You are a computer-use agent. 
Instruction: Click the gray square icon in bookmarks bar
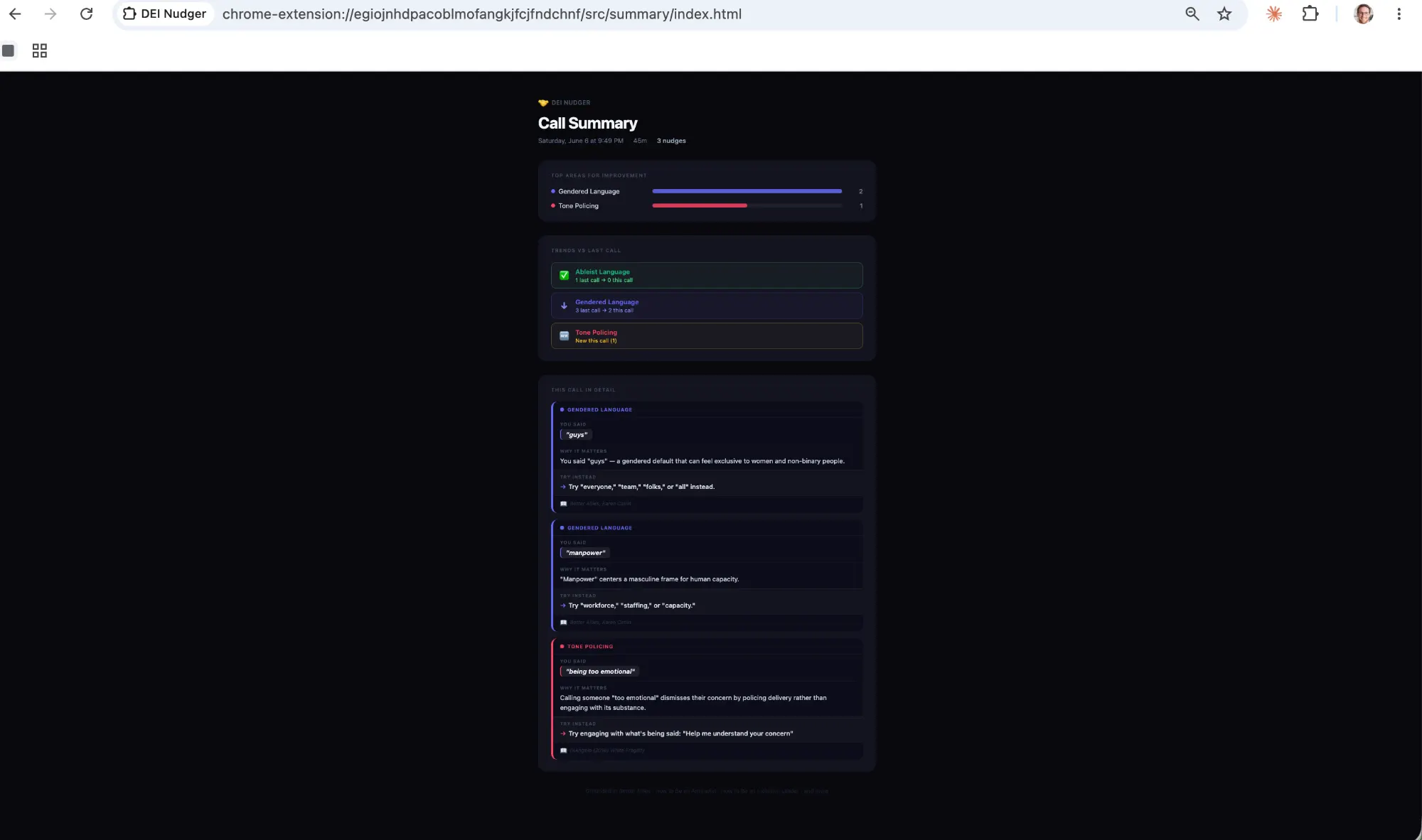coord(9,50)
